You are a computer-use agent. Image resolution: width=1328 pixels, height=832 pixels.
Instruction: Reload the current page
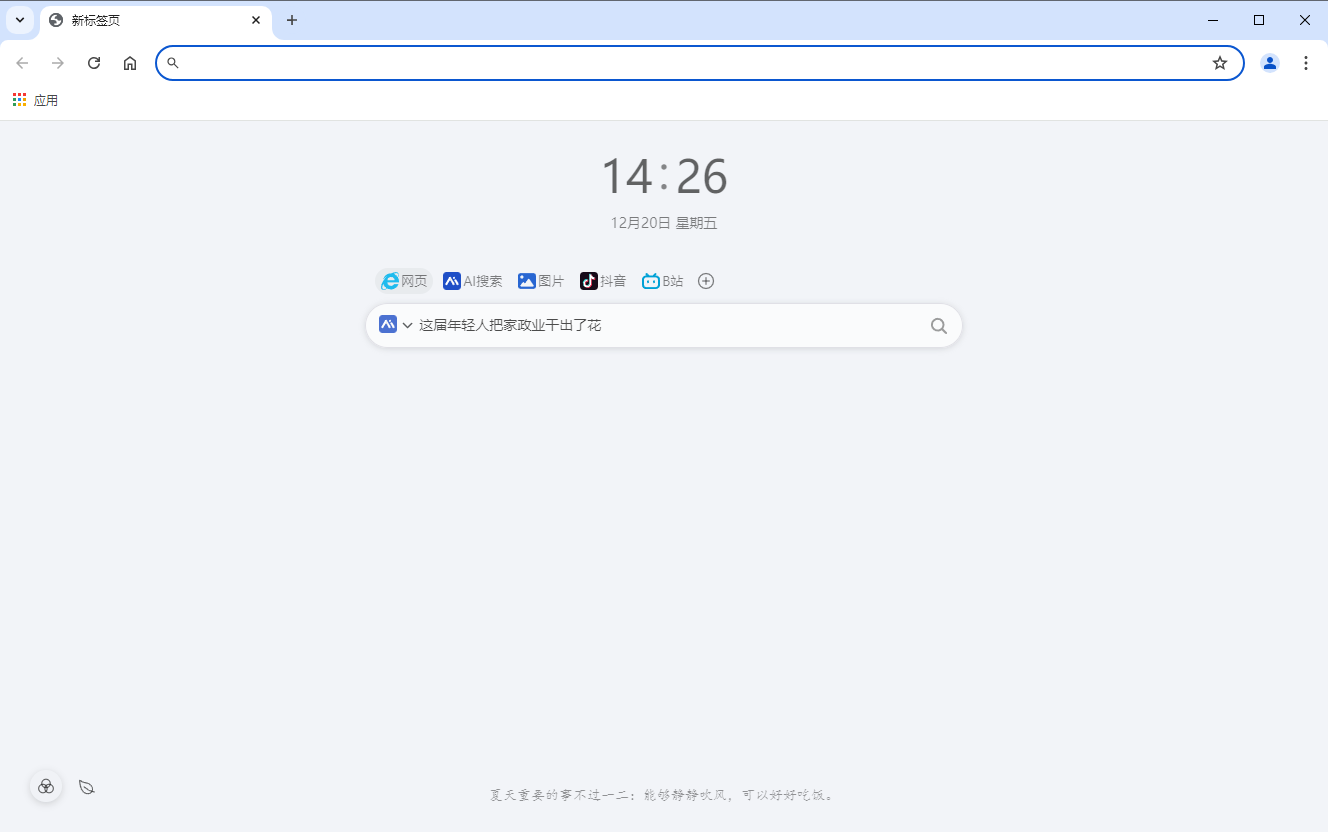(x=94, y=63)
